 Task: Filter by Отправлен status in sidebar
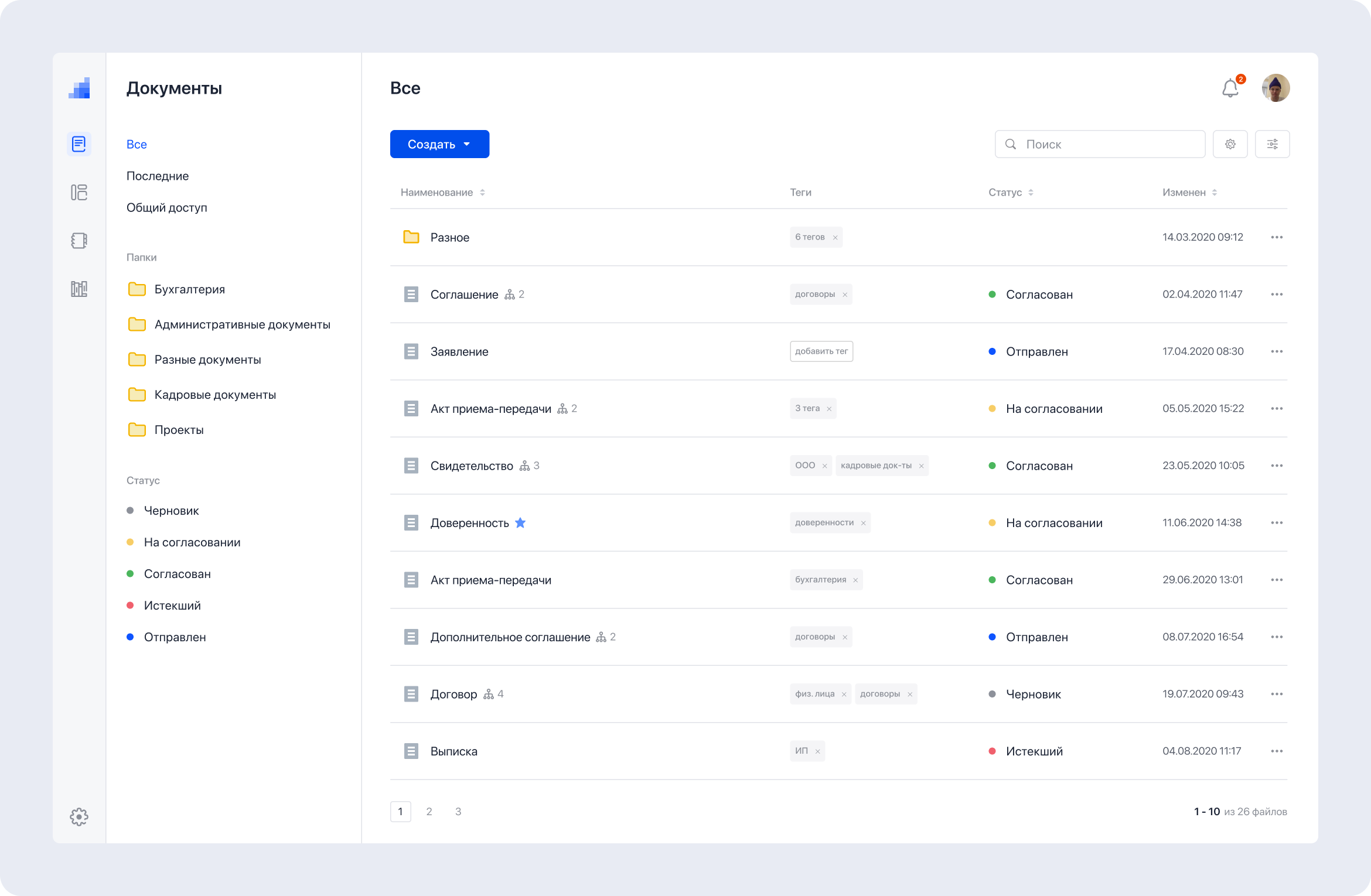(166, 637)
